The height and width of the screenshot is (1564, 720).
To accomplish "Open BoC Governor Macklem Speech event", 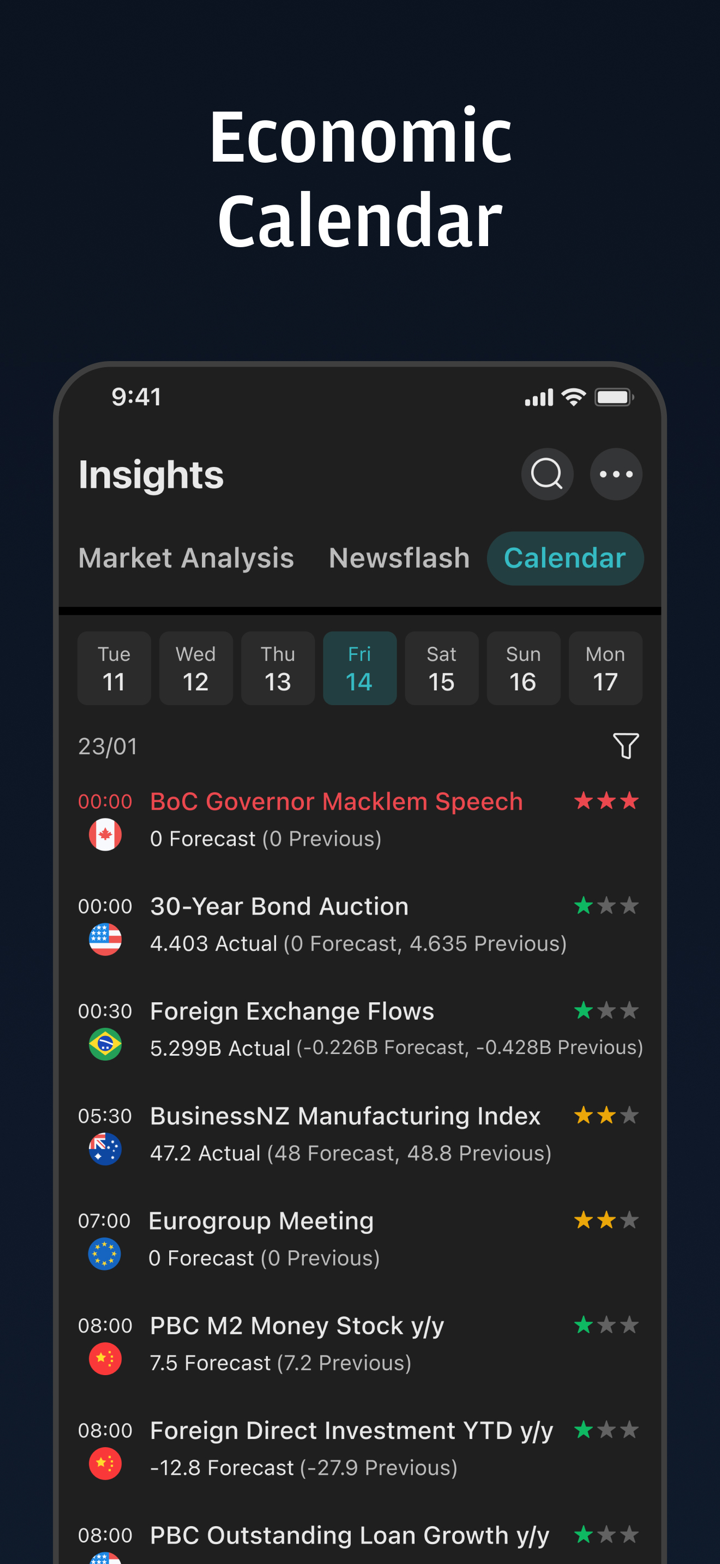I will pyautogui.click(x=336, y=802).
